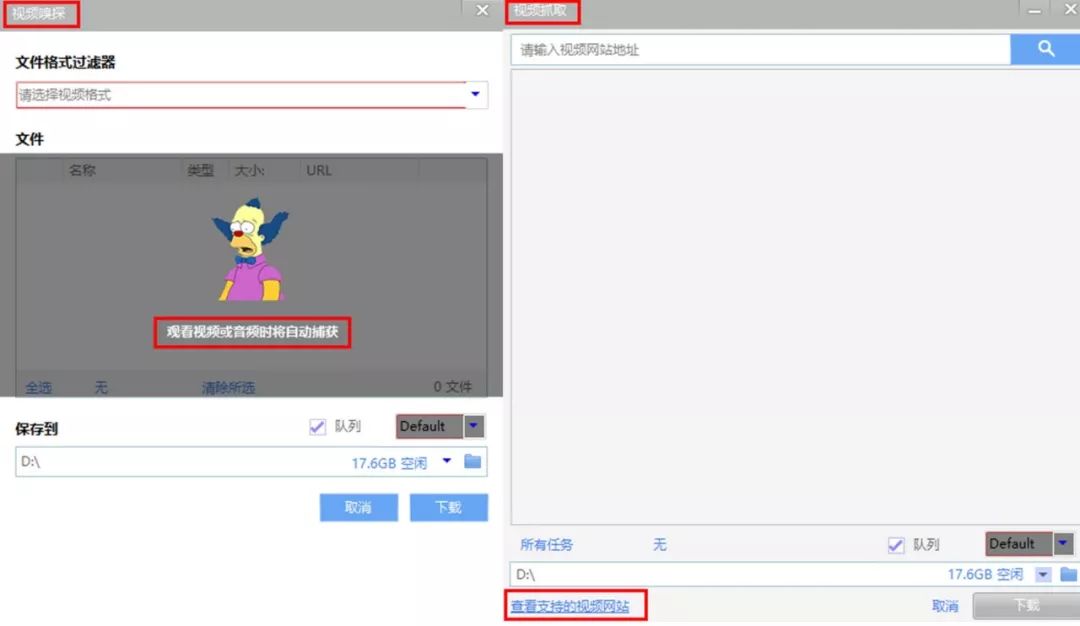Close the 视频抓取 window

(1071, 10)
